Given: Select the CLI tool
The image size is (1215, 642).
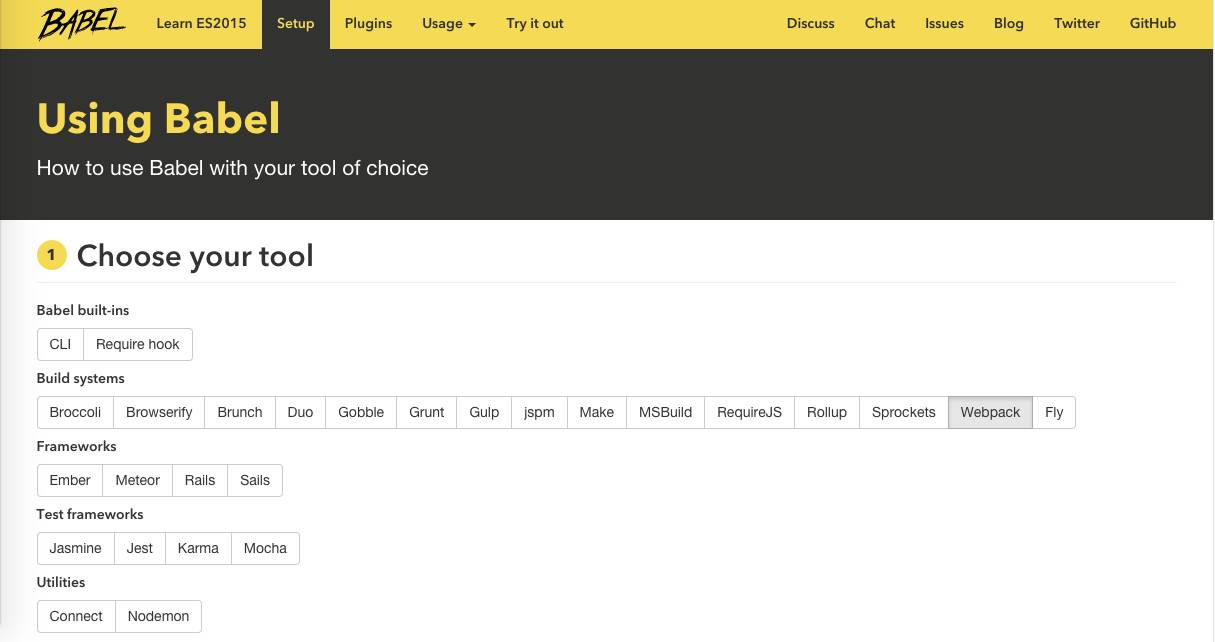Looking at the screenshot, I should (x=60, y=344).
